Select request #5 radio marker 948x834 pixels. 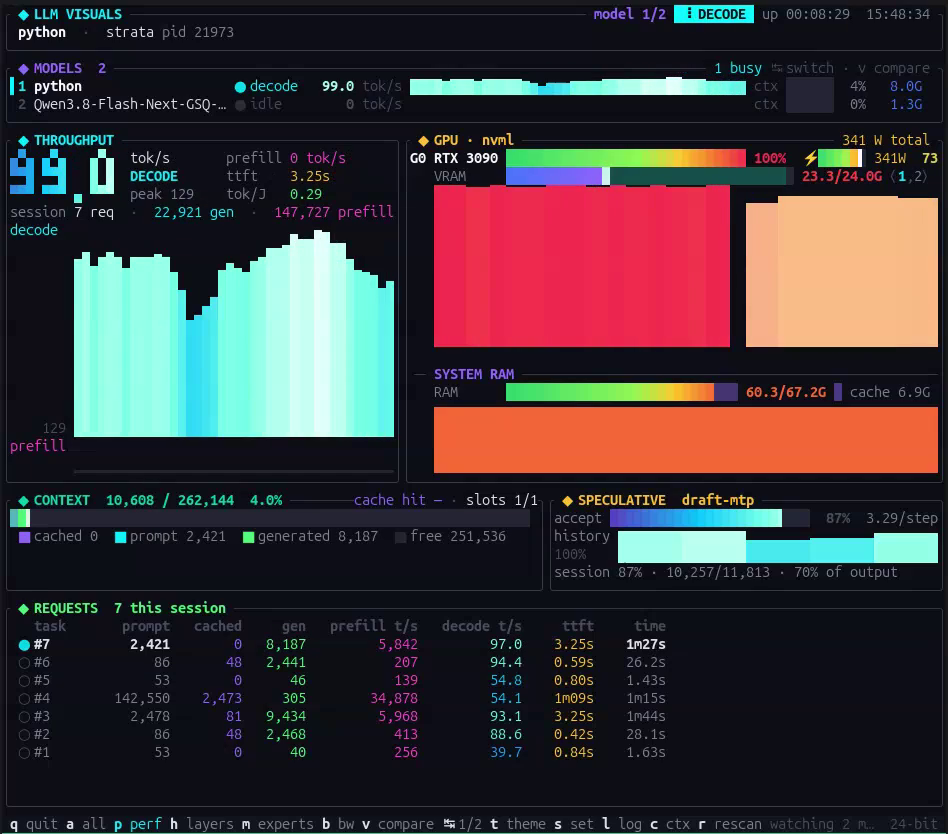[24, 681]
